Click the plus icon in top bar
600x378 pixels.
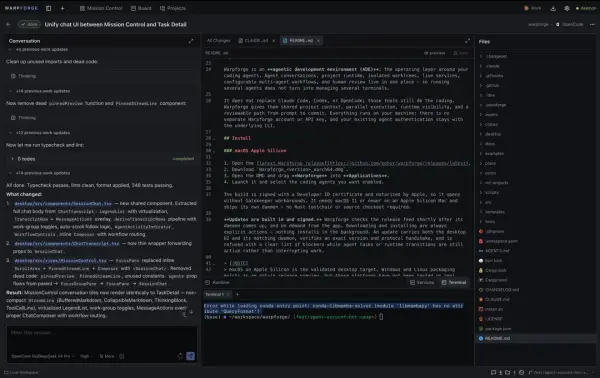[62, 8]
